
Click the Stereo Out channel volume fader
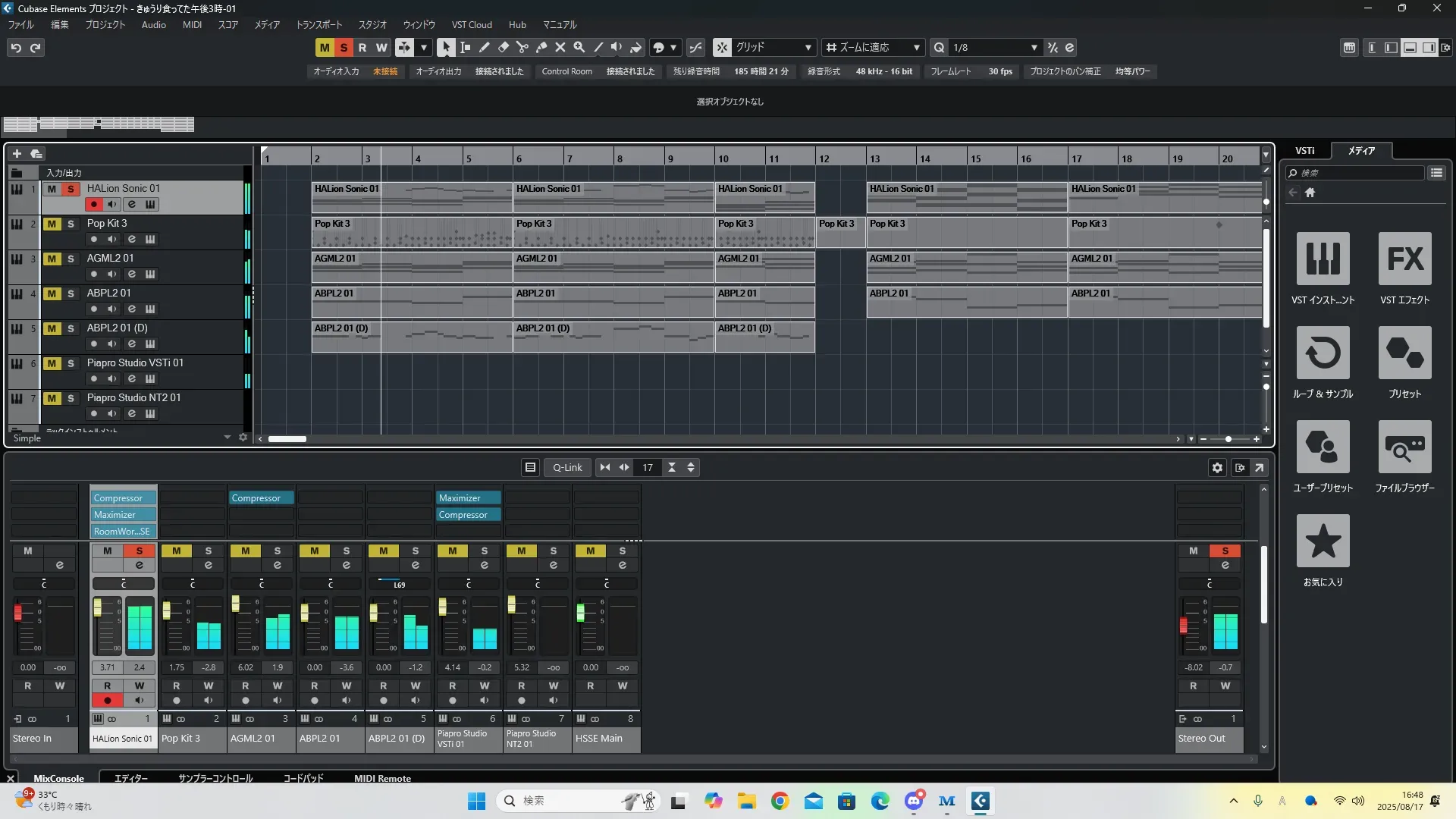coord(1183,626)
